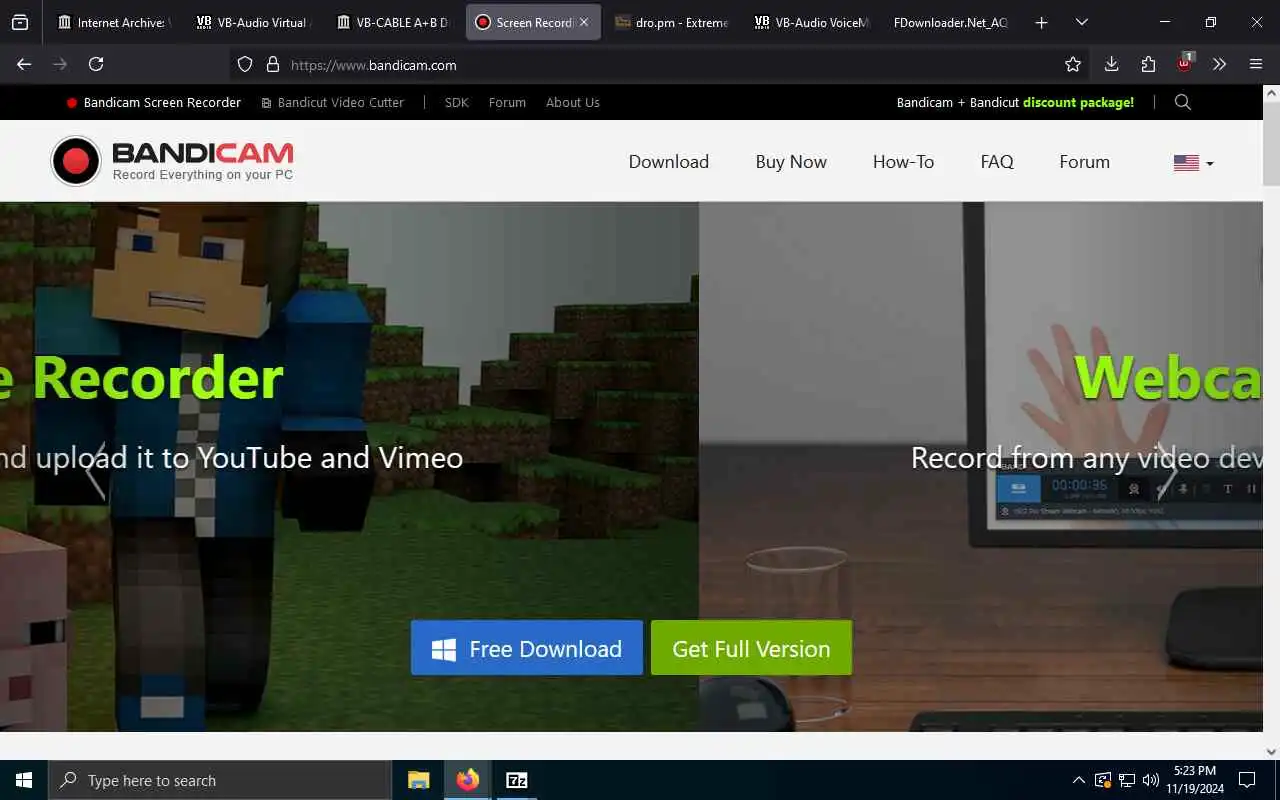1280x800 pixels.
Task: Open the Firefox application menu
Action: (x=1256, y=64)
